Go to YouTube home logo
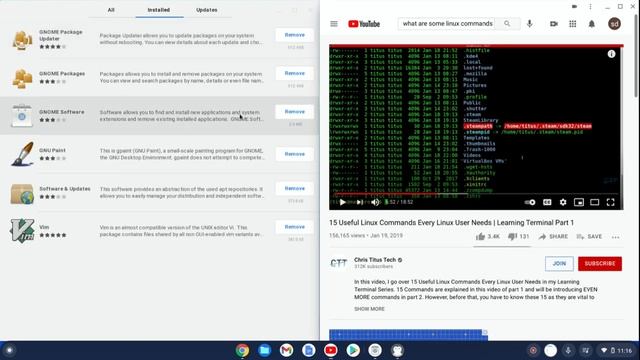This screenshot has width=640, height=360. pyautogui.click(x=364, y=24)
